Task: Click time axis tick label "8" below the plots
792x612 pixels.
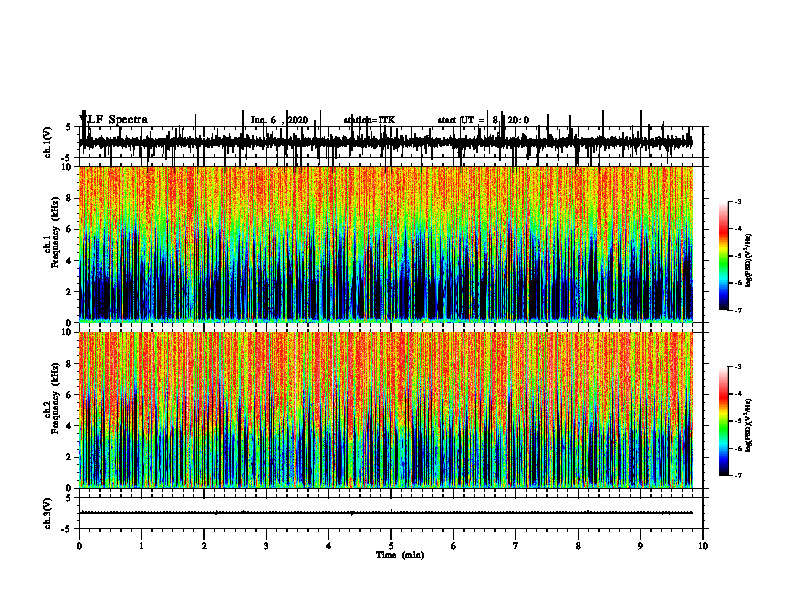Action: tap(578, 546)
